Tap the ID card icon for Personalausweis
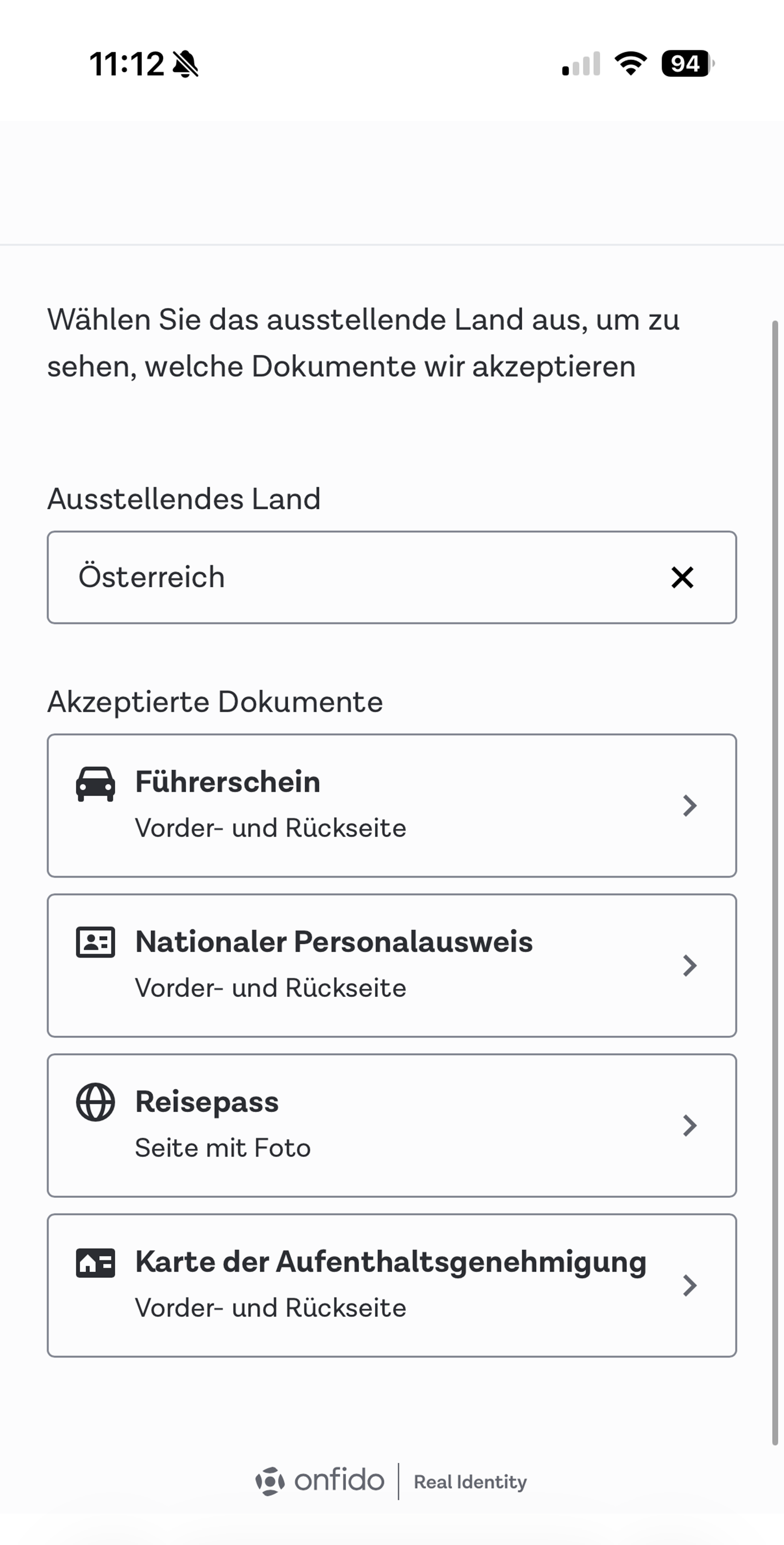The image size is (784, 1545). point(96,942)
